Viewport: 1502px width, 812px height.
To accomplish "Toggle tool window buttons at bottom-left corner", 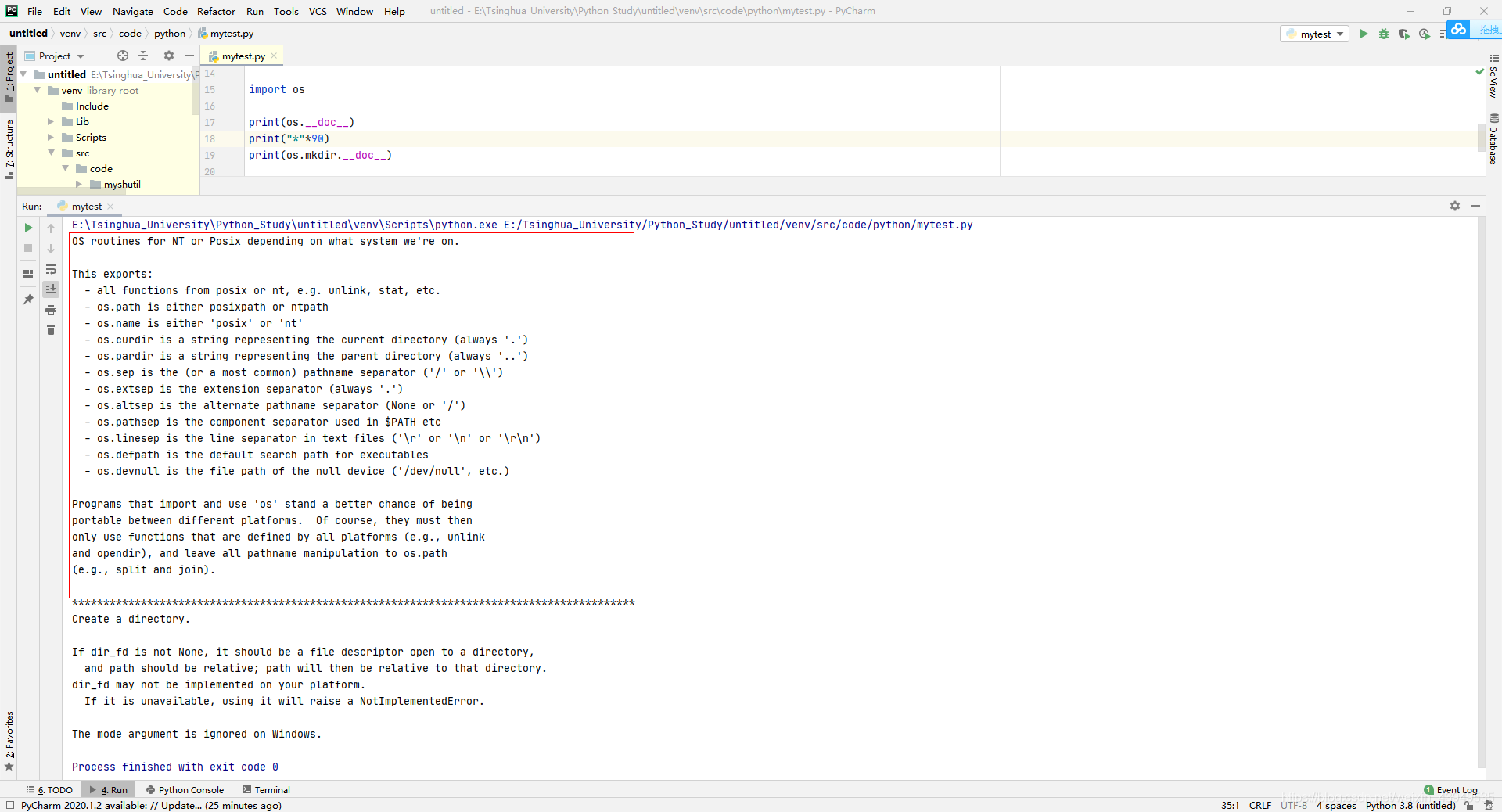I will click(x=9, y=806).
